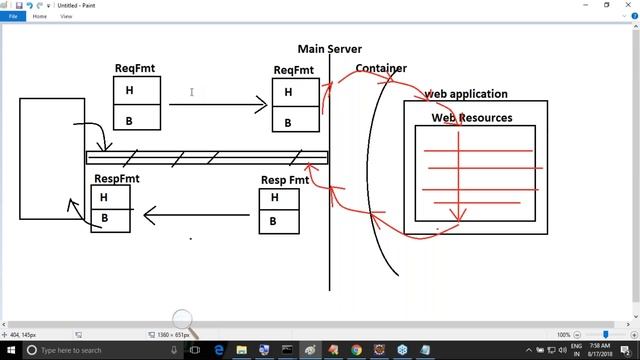Switch to the View ribbon tab
The width and height of the screenshot is (640, 360).
[66, 16]
